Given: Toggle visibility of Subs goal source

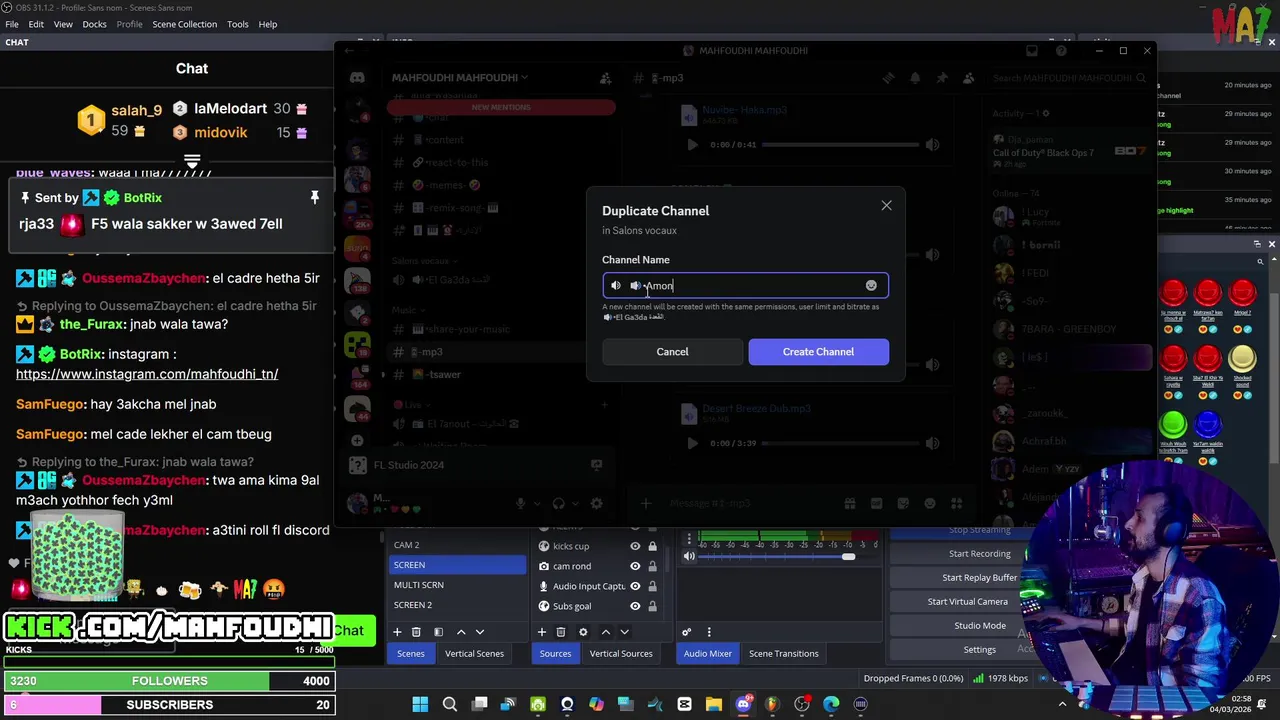Looking at the screenshot, I should tap(634, 606).
